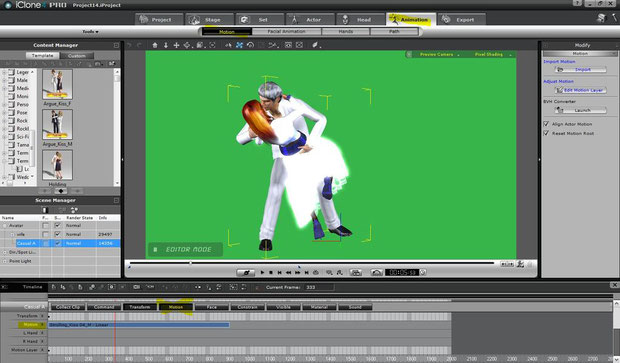Click the Import motion button

[580, 70]
